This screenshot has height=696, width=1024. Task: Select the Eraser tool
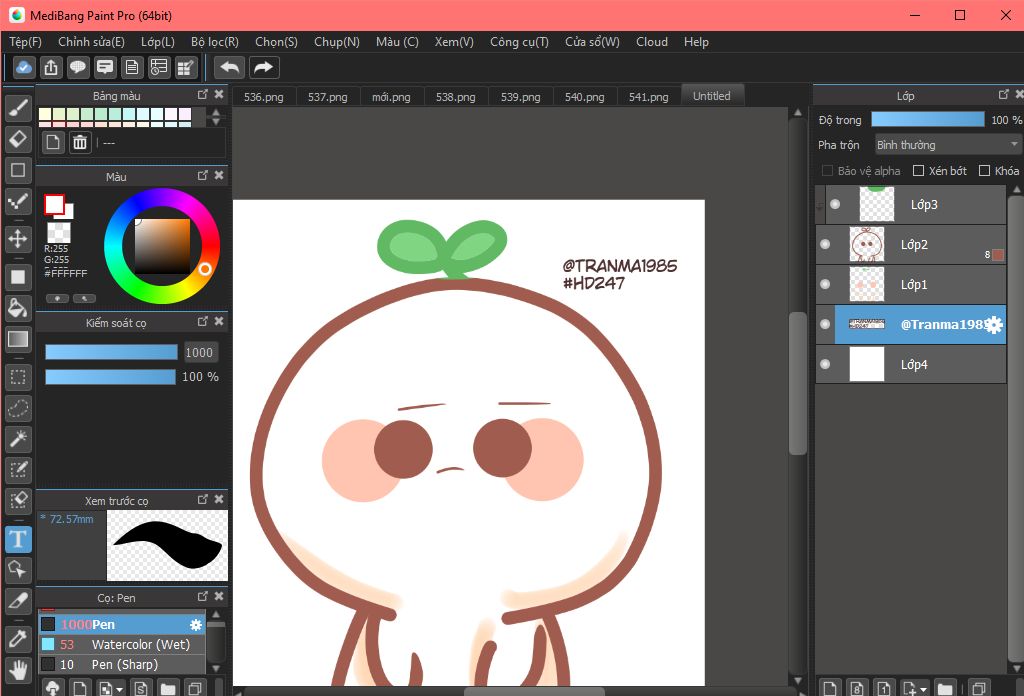(17, 138)
